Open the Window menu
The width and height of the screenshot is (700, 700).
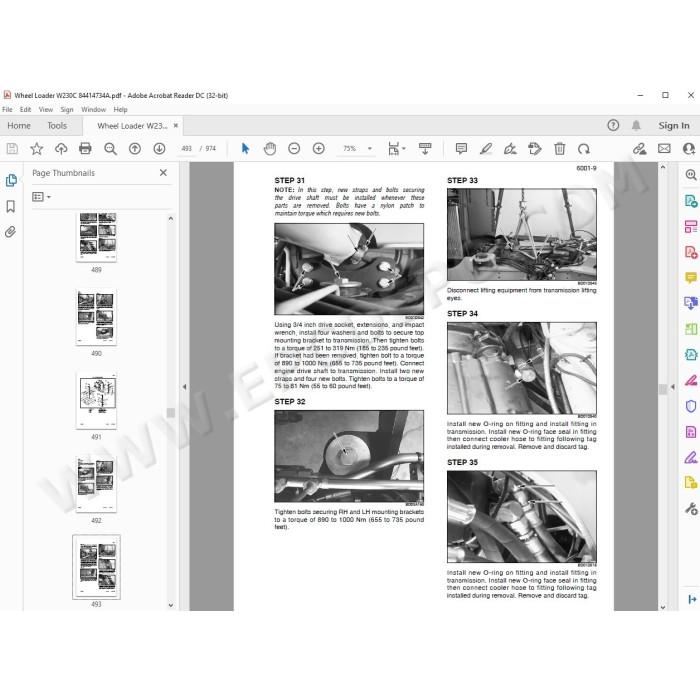click(x=93, y=109)
